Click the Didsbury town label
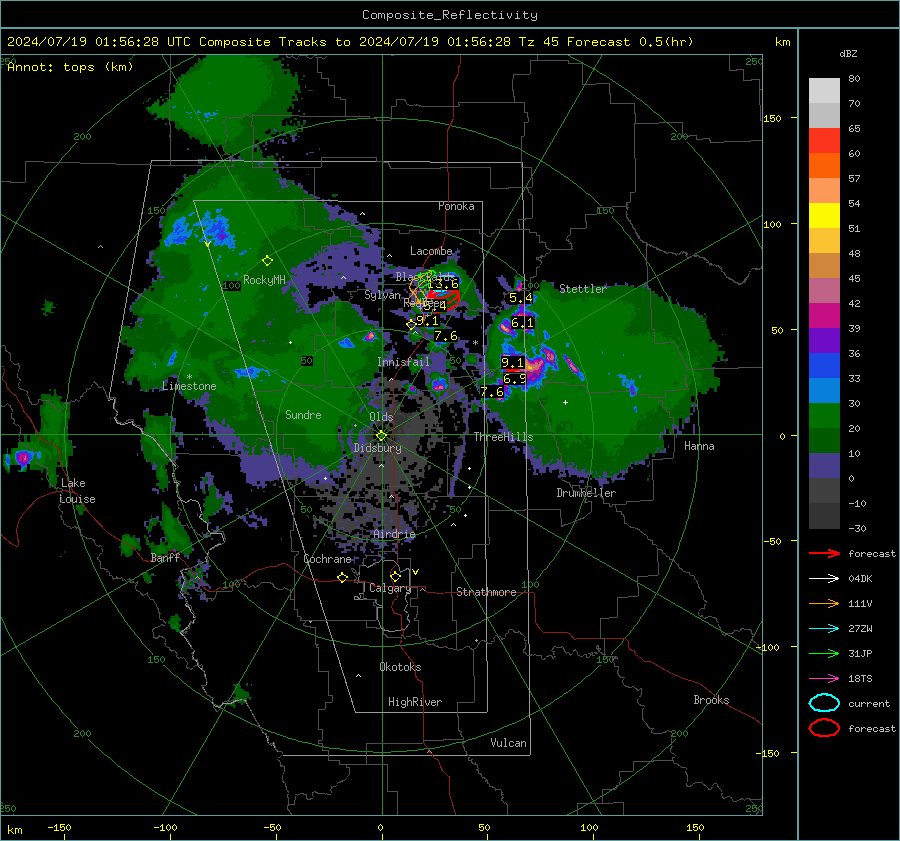 click(x=378, y=448)
